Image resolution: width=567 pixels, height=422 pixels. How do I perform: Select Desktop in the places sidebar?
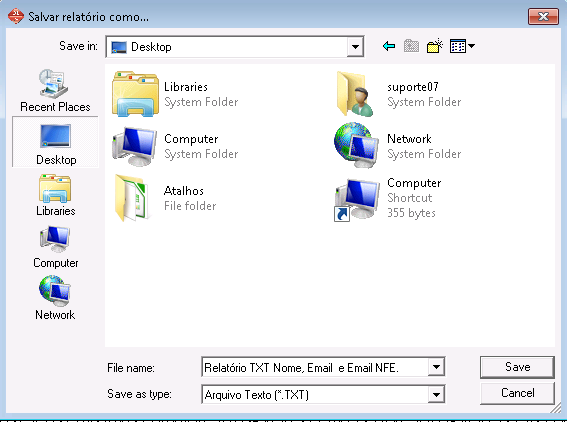[55, 142]
